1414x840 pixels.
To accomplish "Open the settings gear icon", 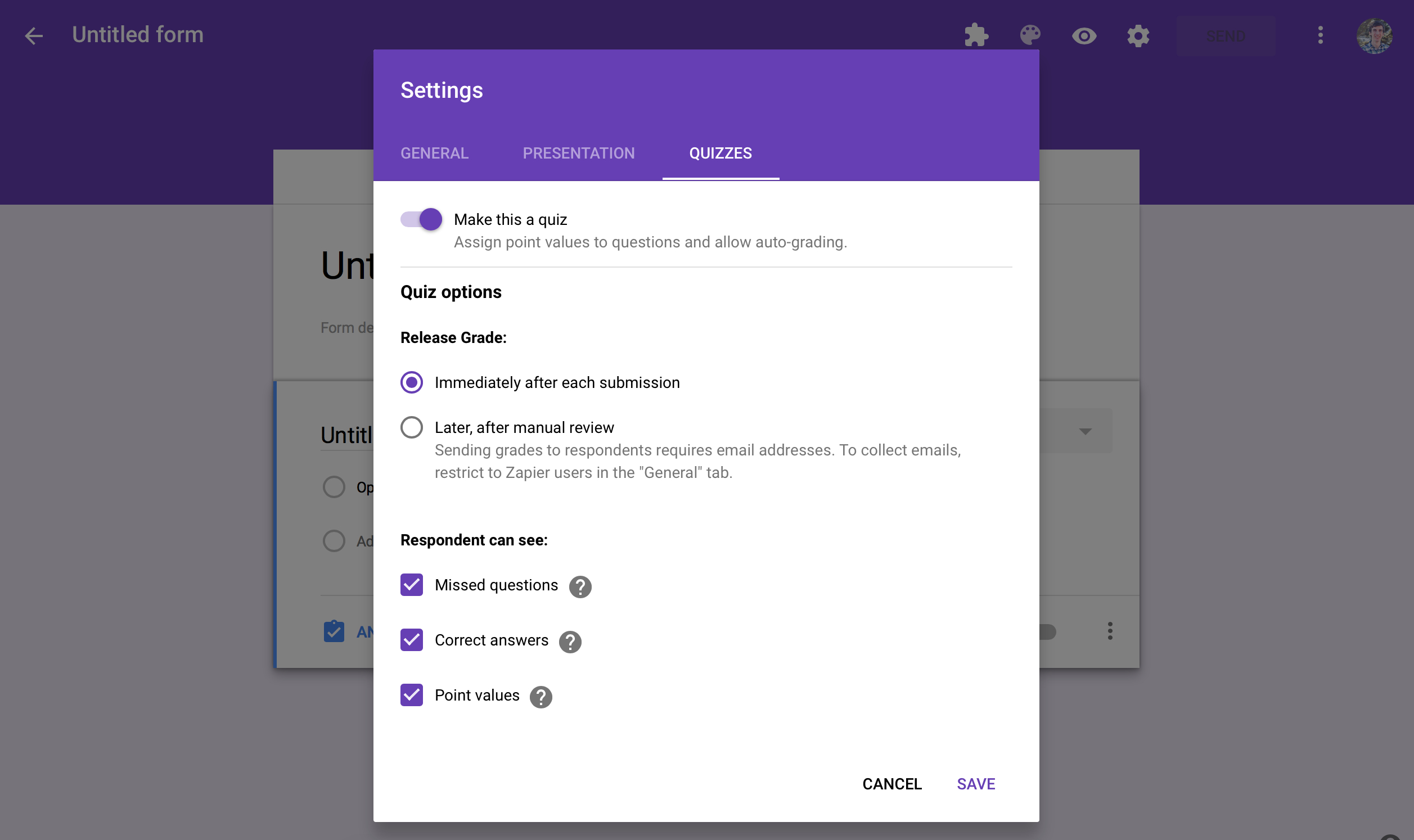I will [1138, 36].
